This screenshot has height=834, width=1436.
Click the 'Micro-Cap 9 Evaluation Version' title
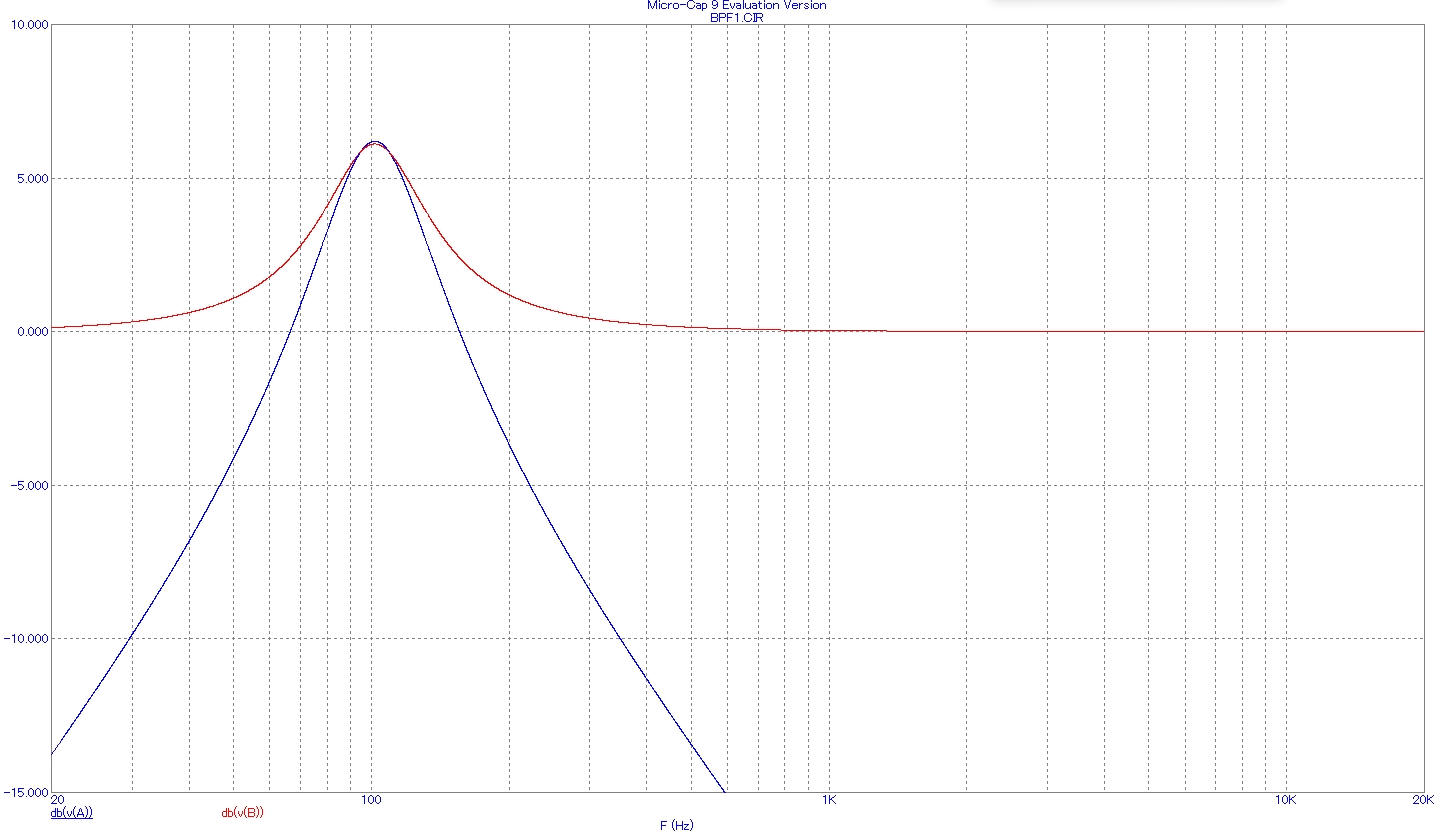(737, 6)
